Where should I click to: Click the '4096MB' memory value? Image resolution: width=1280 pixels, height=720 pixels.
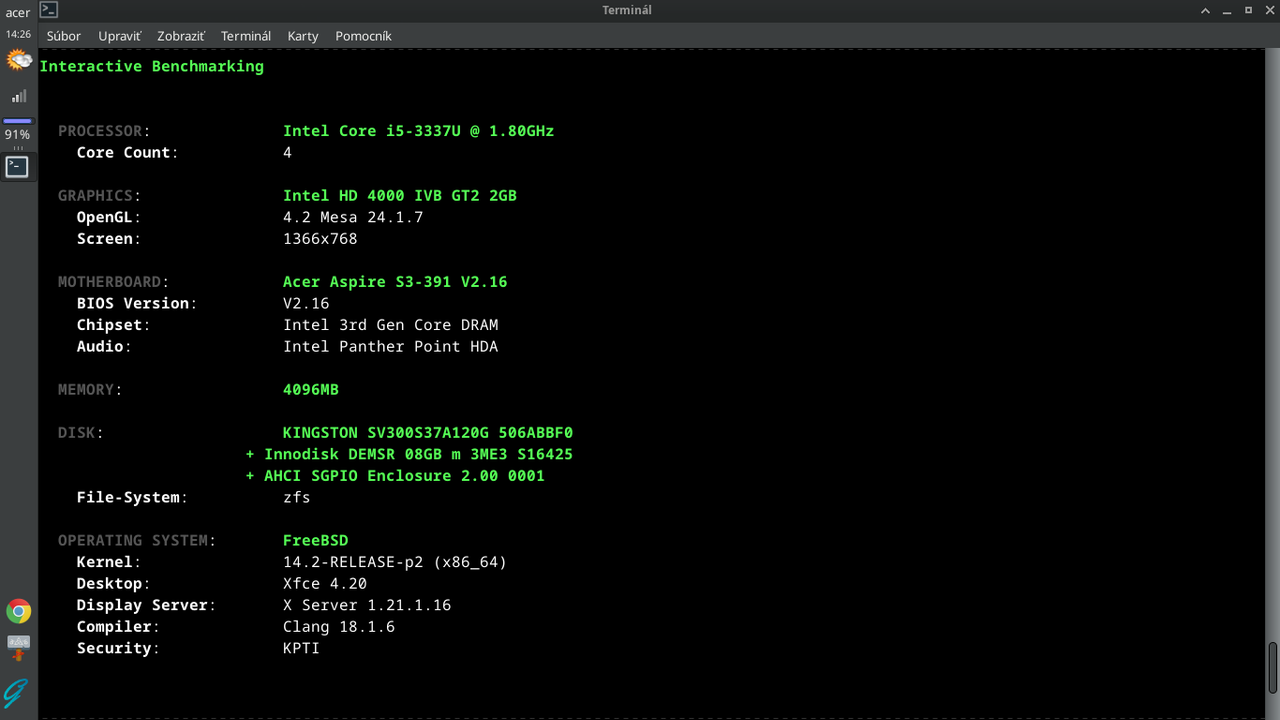[311, 390]
